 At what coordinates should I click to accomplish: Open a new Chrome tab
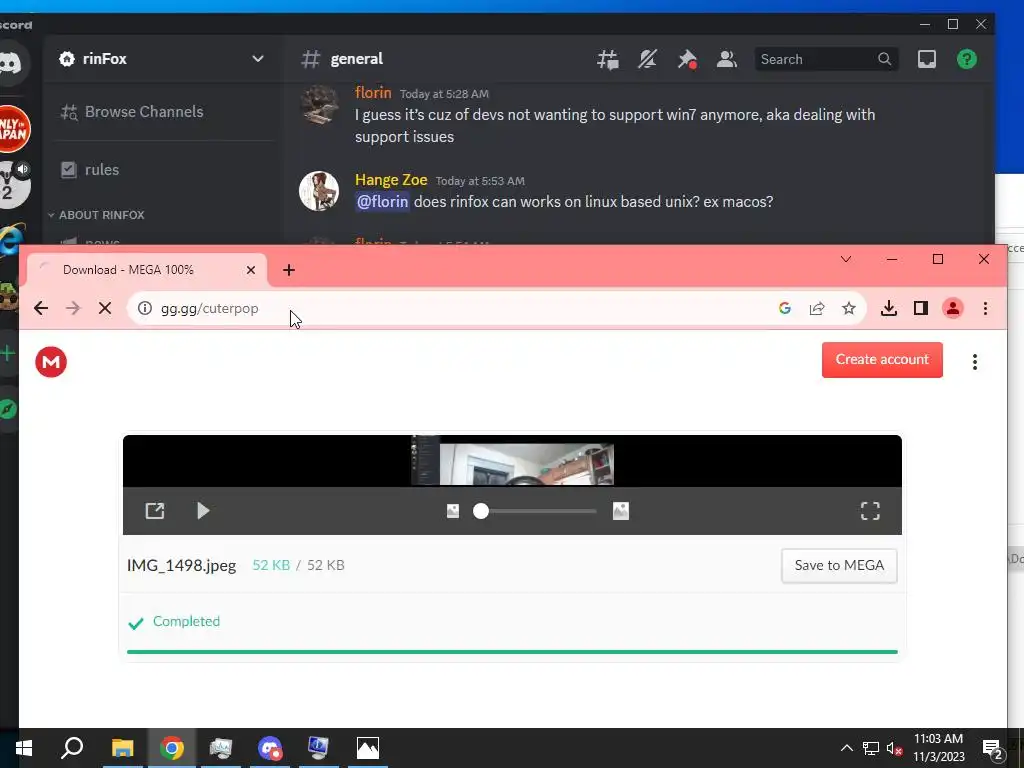289,270
